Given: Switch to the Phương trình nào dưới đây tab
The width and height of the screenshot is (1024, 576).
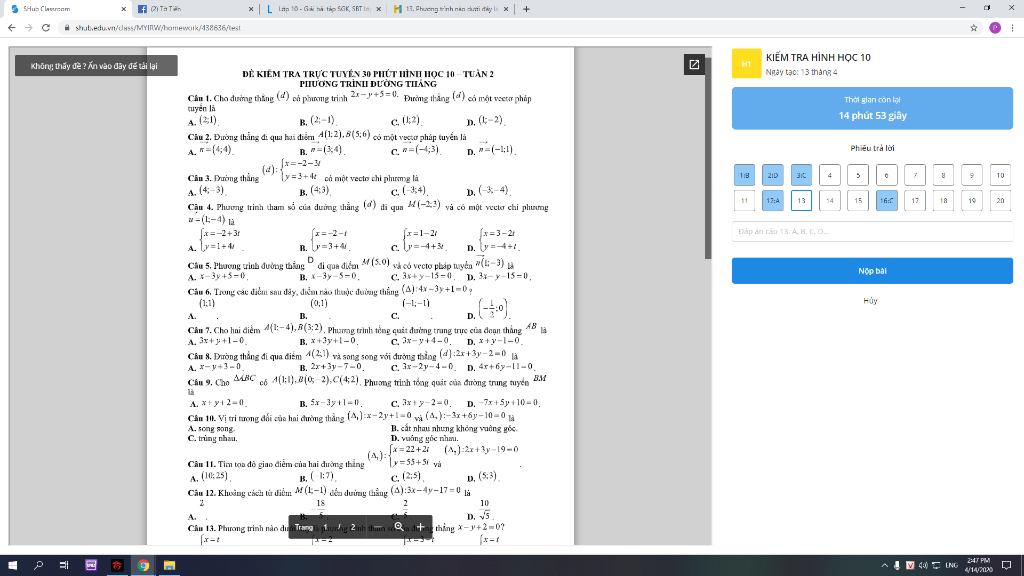Looking at the screenshot, I should tap(449, 9).
